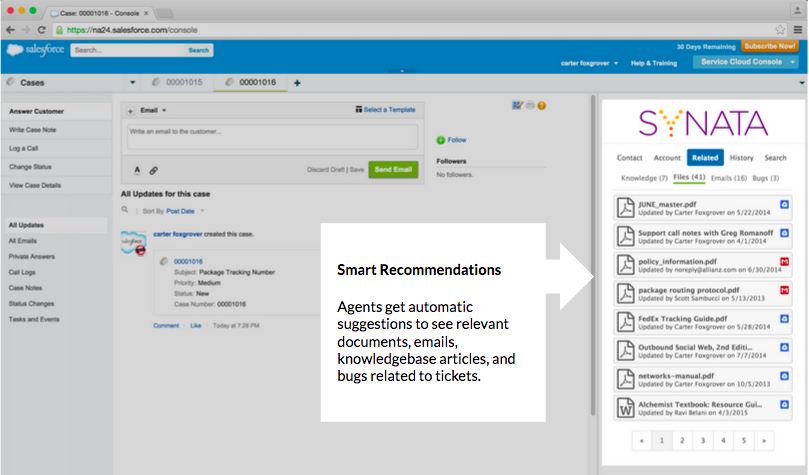Click the Select a Template link
Image resolution: width=809 pixels, height=475 pixels.
[x=390, y=109]
